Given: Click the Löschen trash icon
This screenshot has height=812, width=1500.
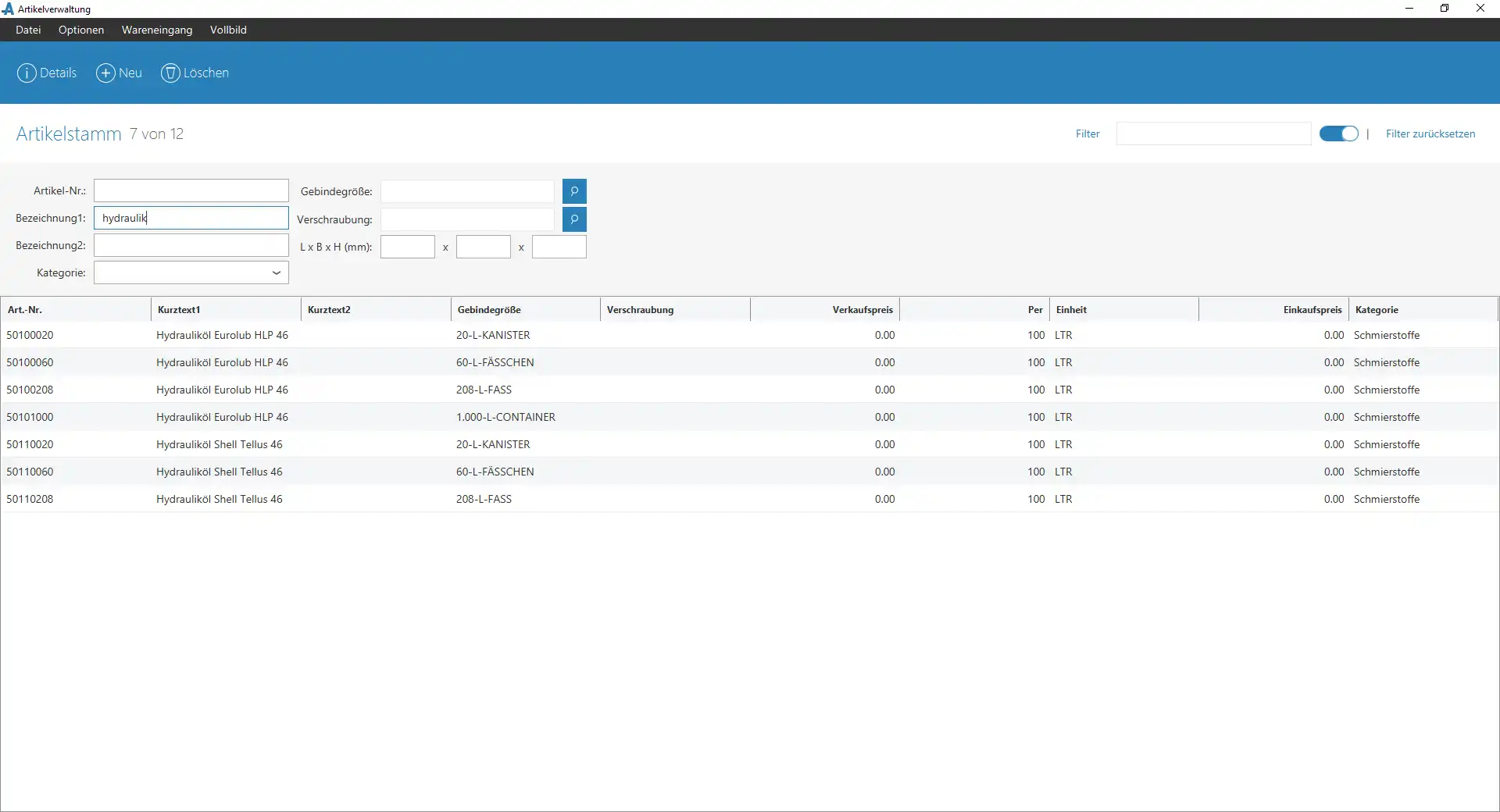Looking at the screenshot, I should coord(170,73).
